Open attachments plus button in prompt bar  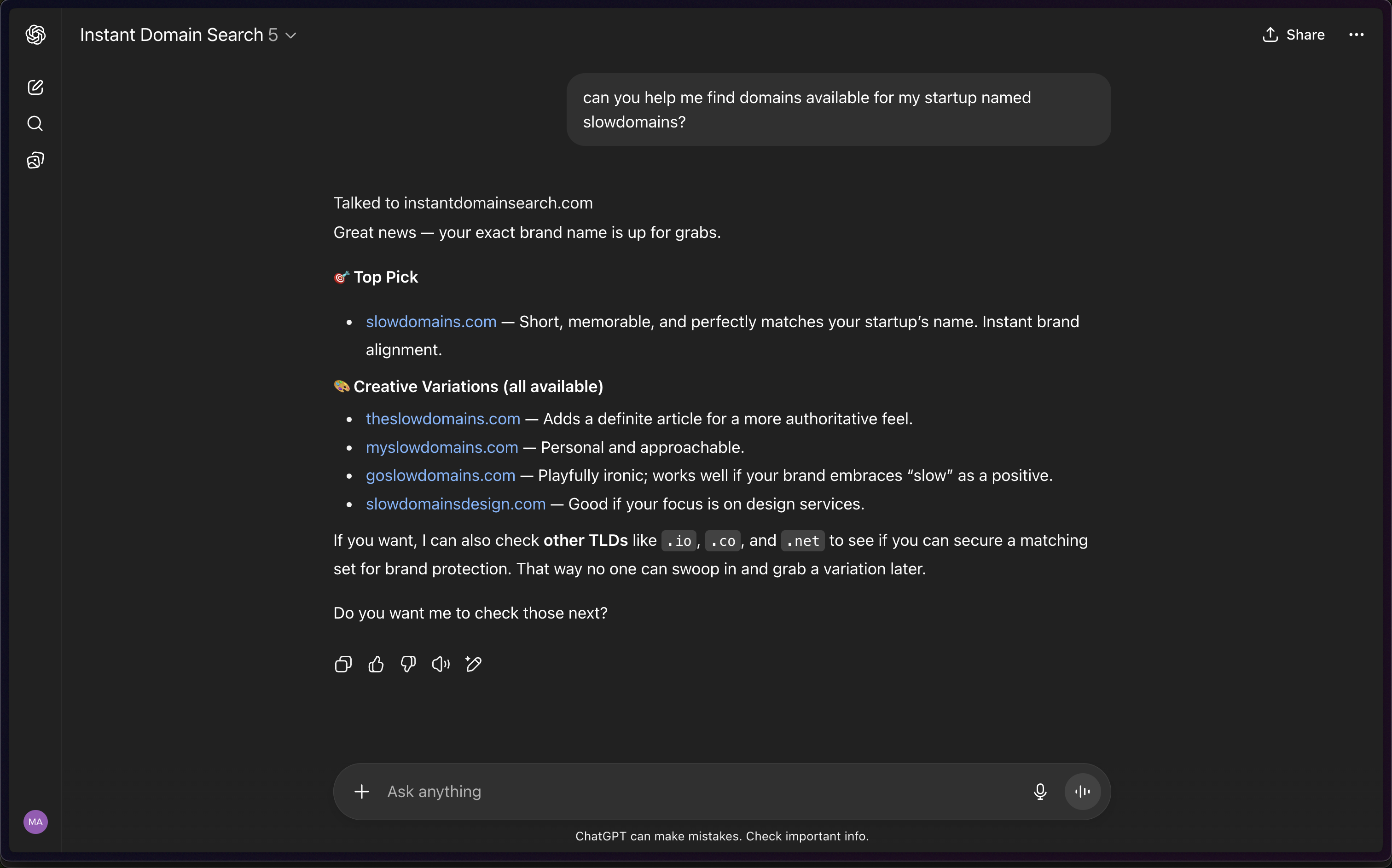362,792
